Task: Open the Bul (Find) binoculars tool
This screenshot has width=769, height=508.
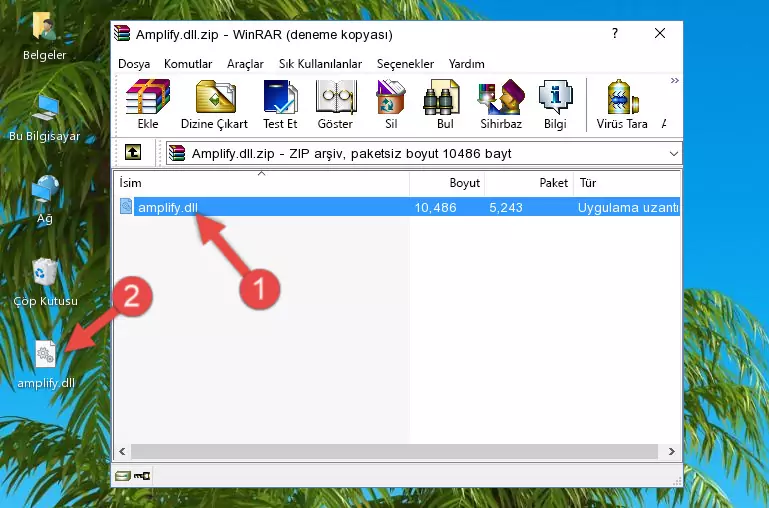Action: coord(444,104)
